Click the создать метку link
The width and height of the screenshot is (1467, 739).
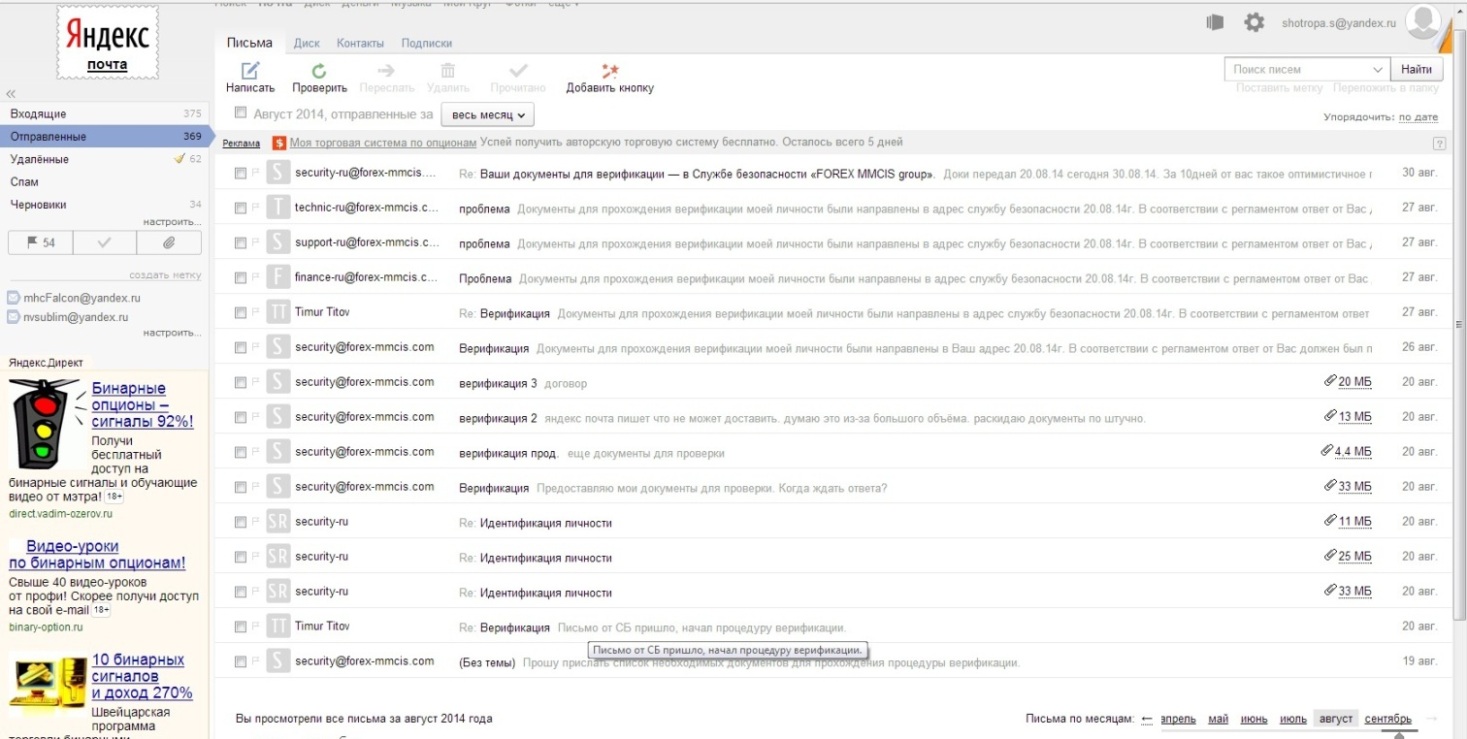[x=165, y=275]
